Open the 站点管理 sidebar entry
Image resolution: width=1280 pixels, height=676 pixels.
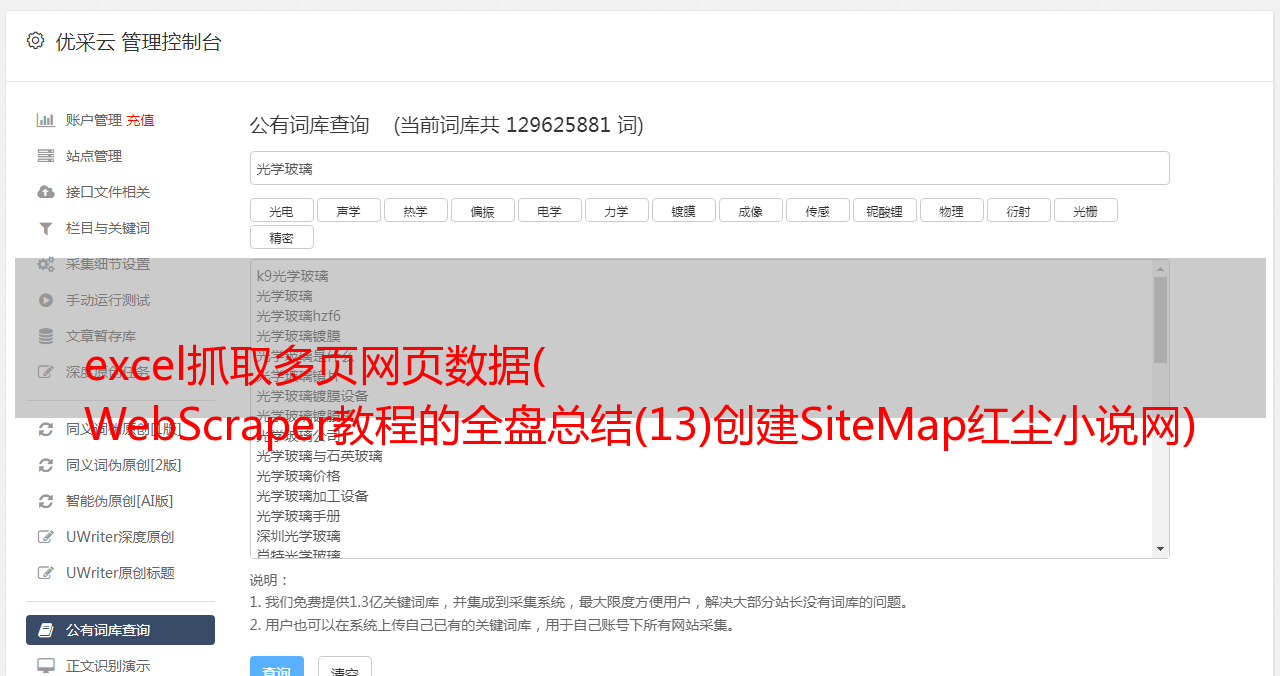[x=94, y=156]
